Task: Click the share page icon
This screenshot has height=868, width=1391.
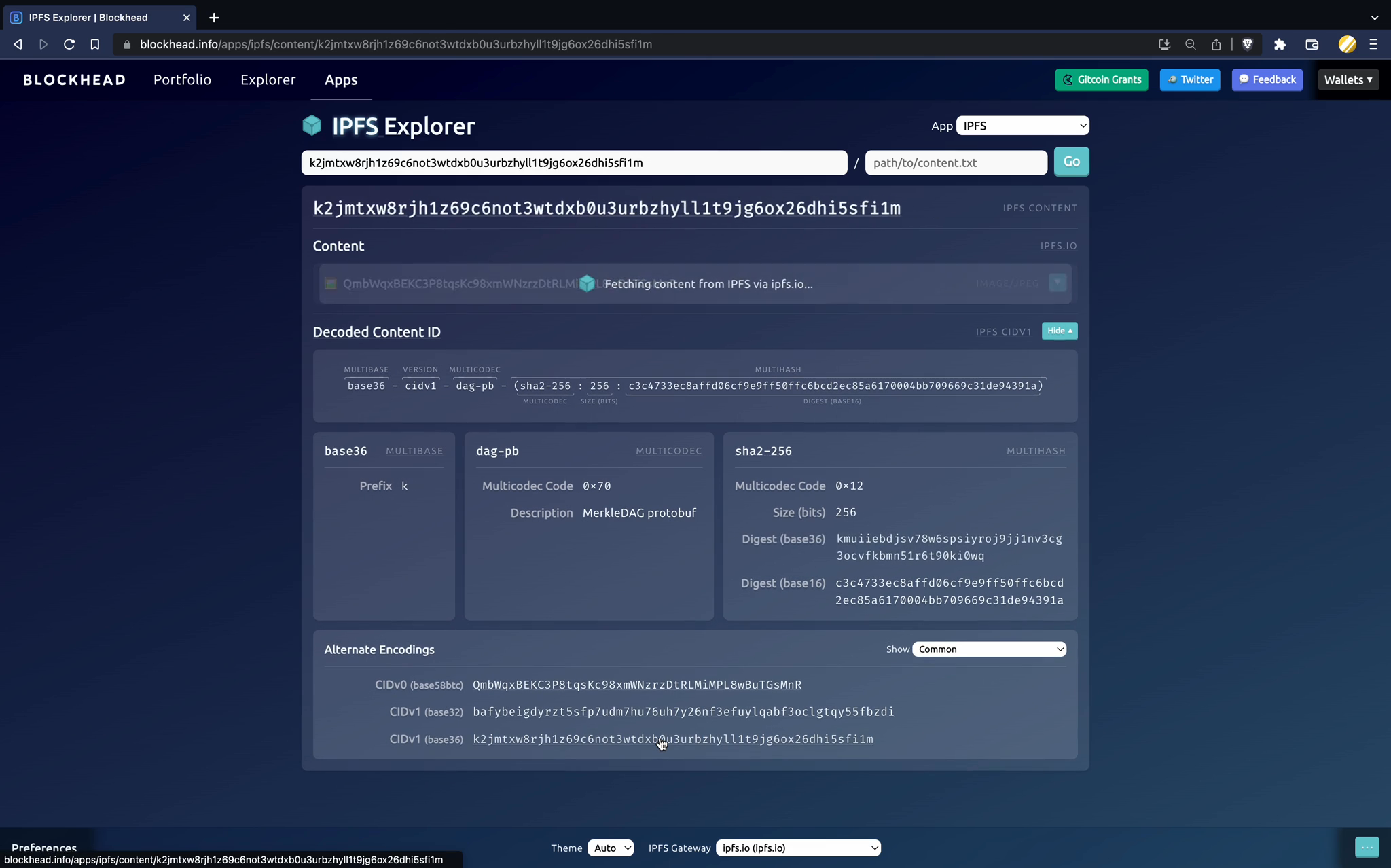Action: point(1216,44)
